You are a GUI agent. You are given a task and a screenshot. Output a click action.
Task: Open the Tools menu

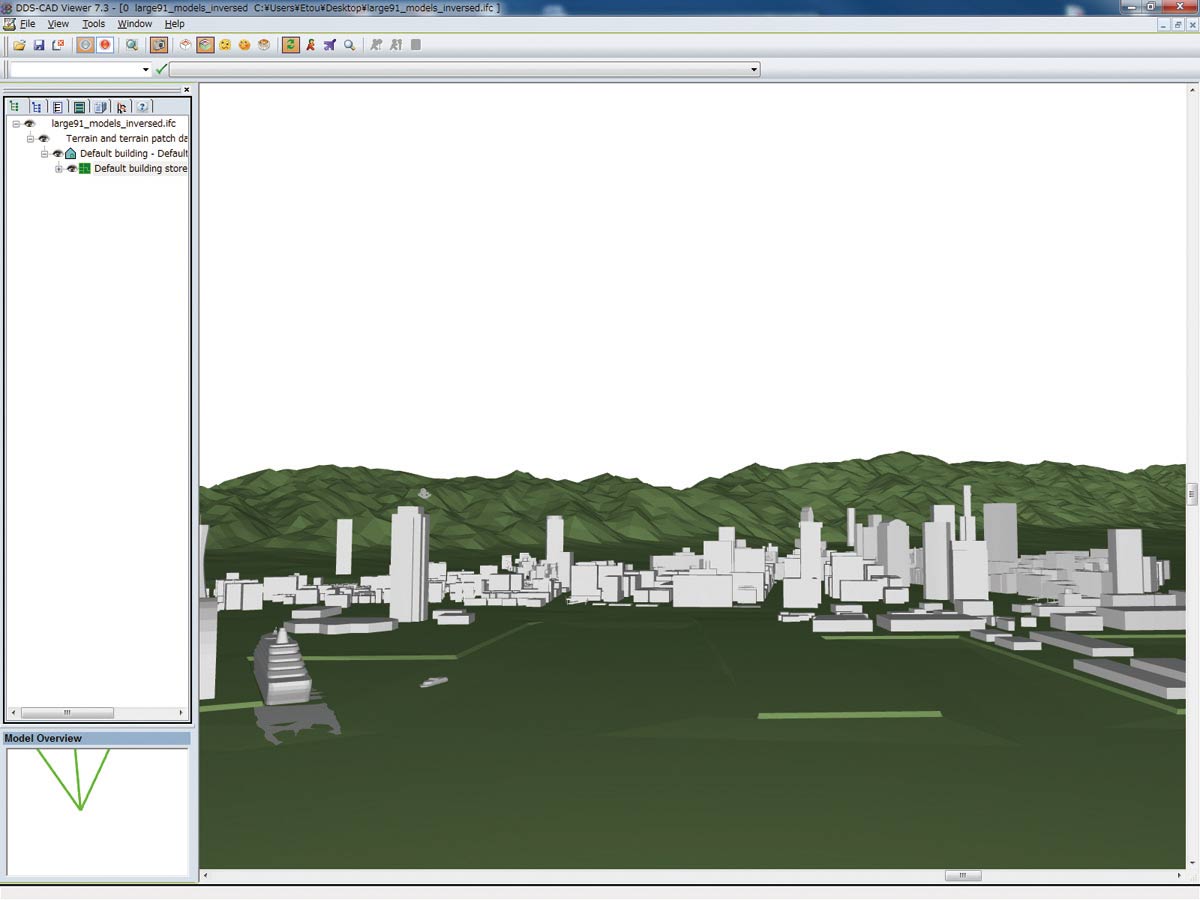tap(93, 23)
